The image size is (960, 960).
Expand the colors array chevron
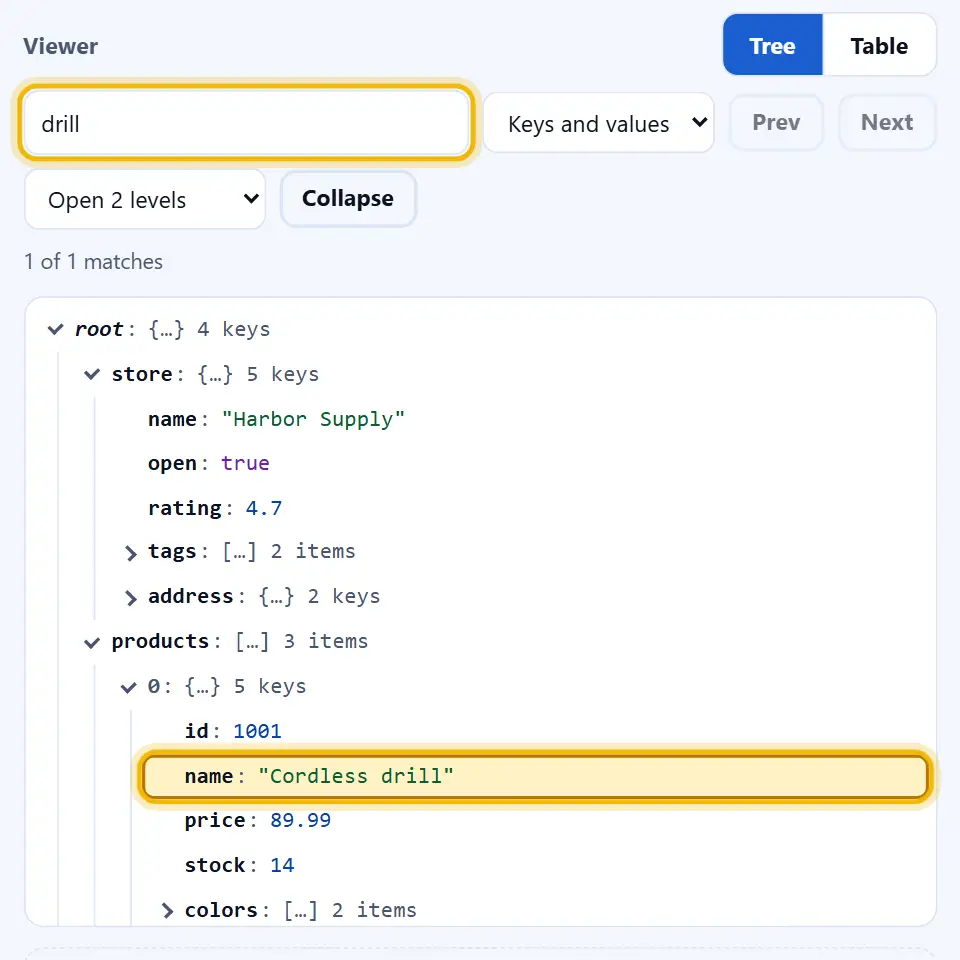167,910
